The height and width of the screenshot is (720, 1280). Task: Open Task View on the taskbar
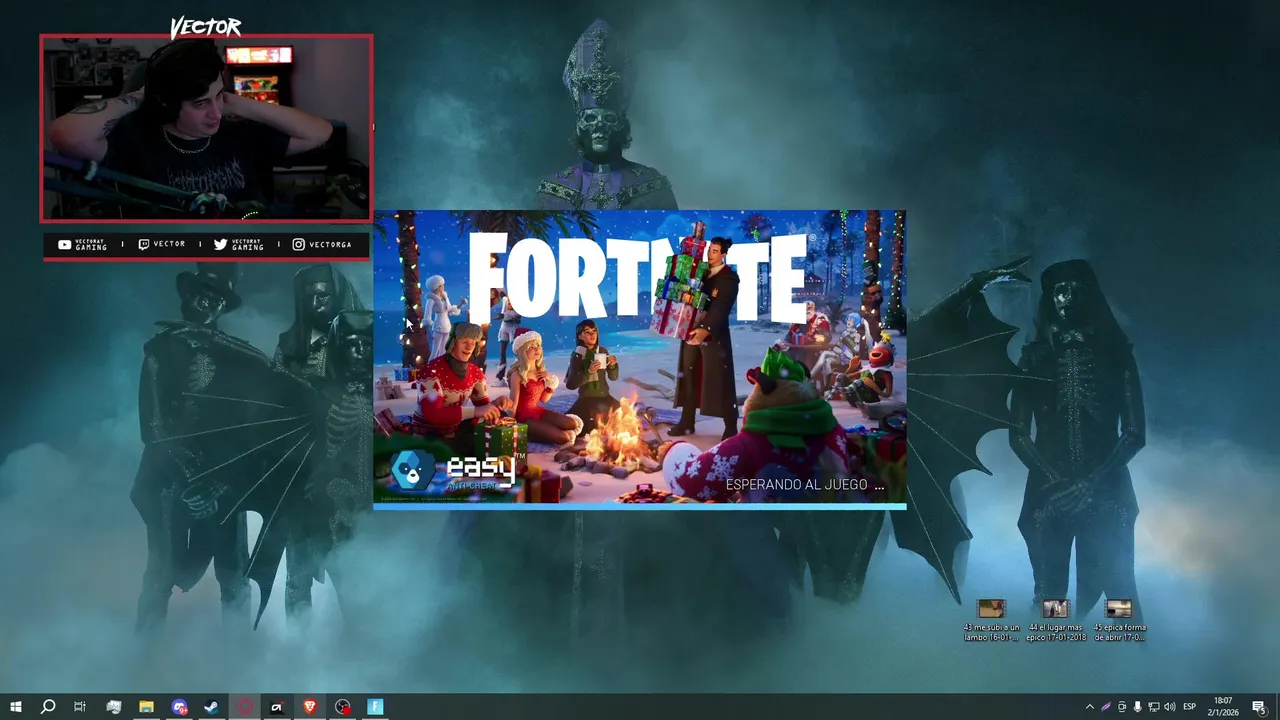(x=80, y=707)
